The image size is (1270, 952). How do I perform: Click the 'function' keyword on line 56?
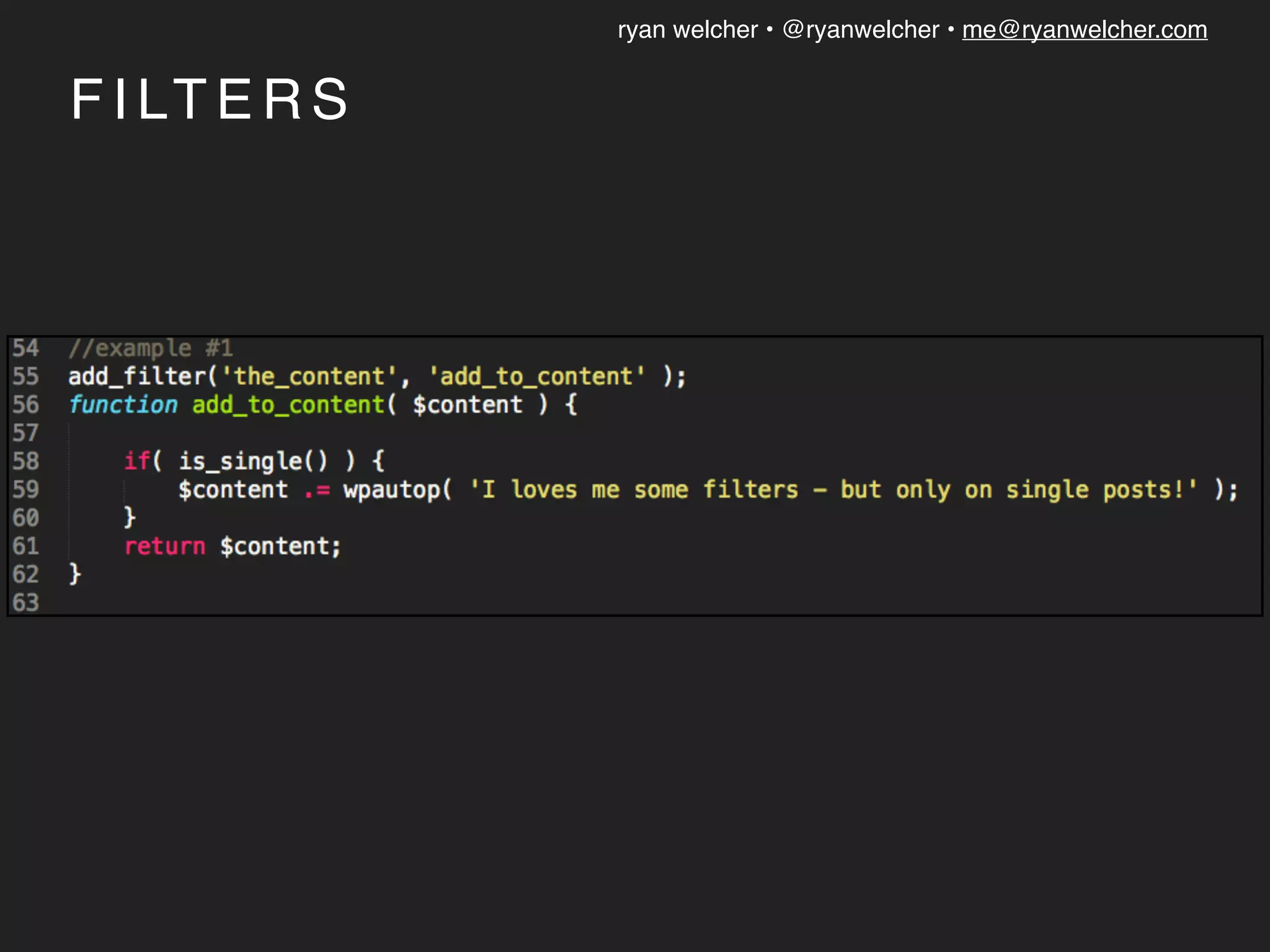(x=123, y=405)
